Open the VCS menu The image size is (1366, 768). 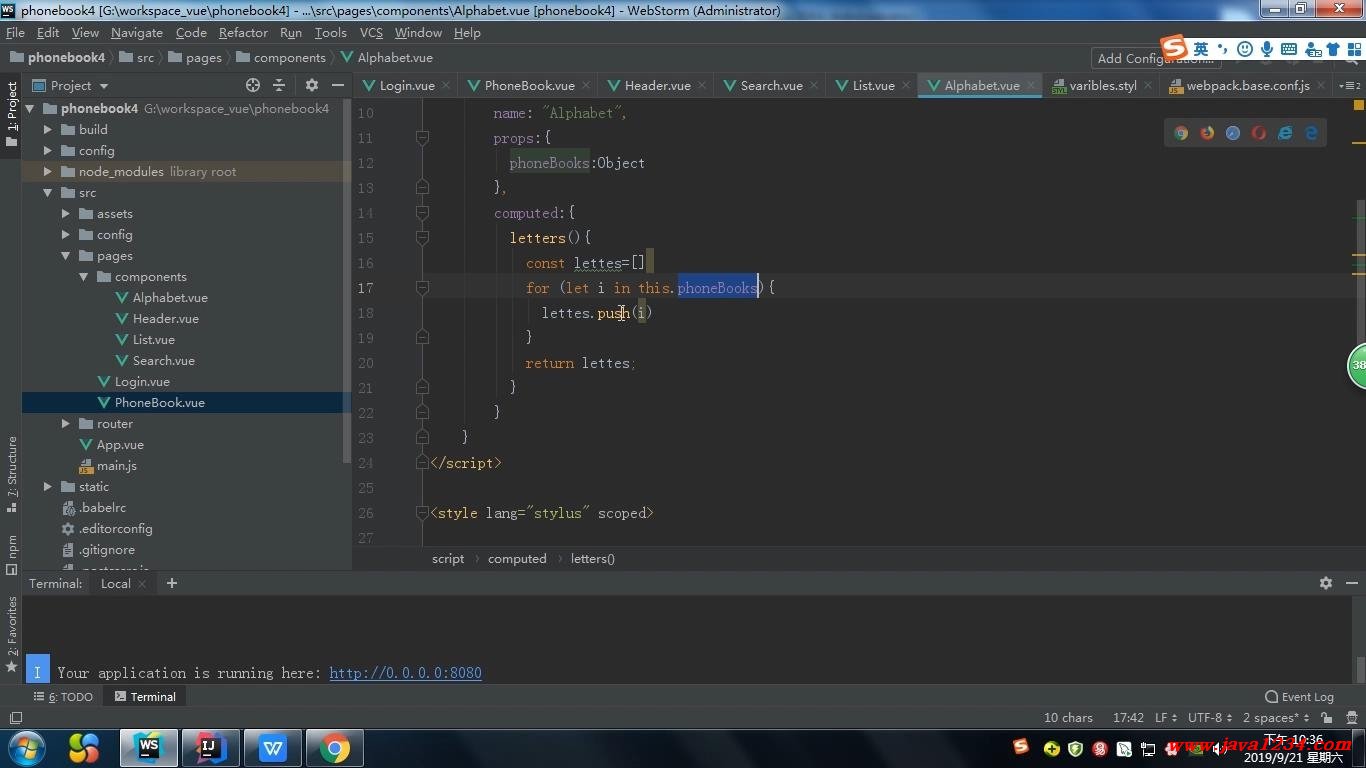point(371,33)
